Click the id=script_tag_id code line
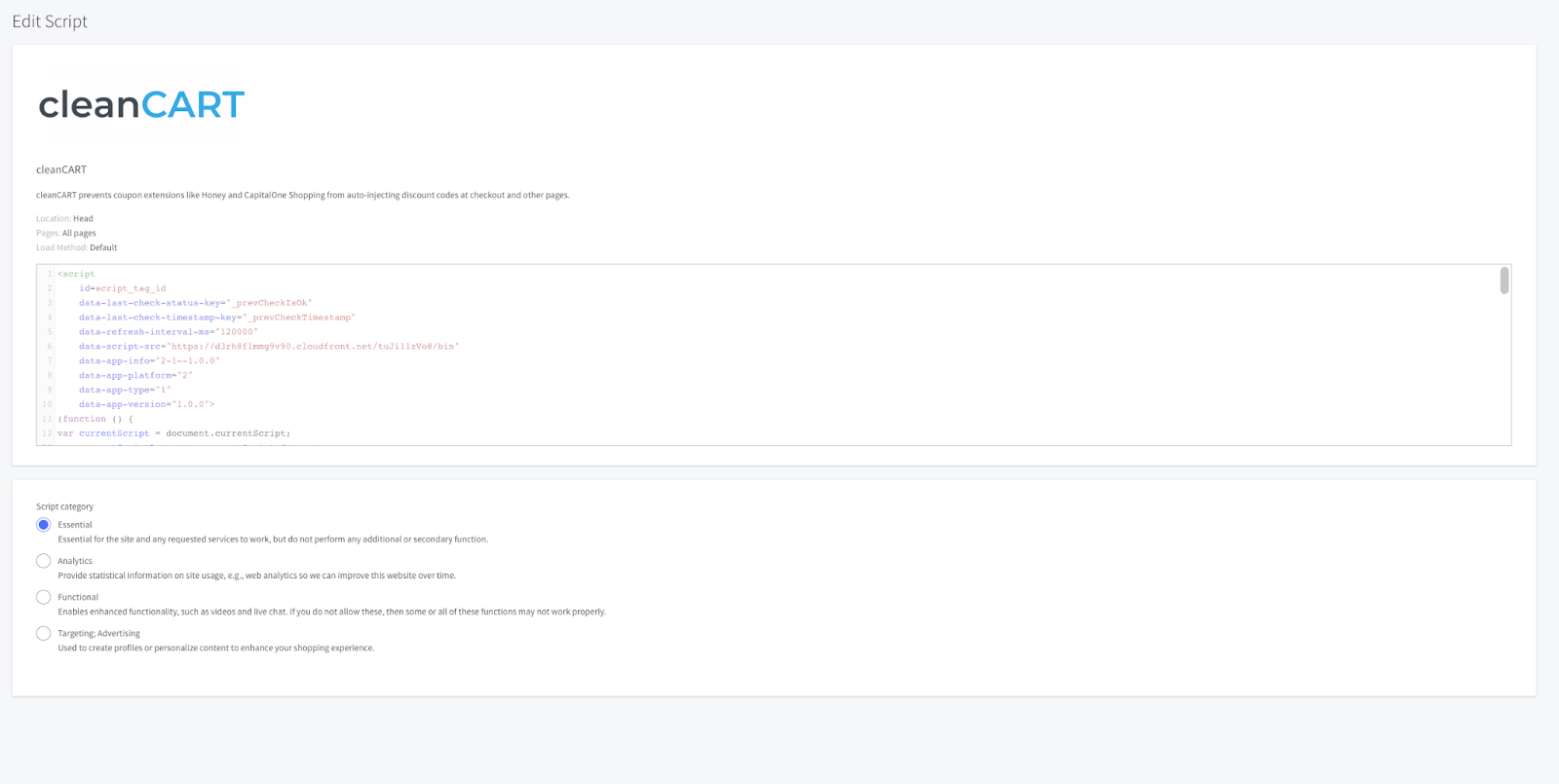 (123, 288)
